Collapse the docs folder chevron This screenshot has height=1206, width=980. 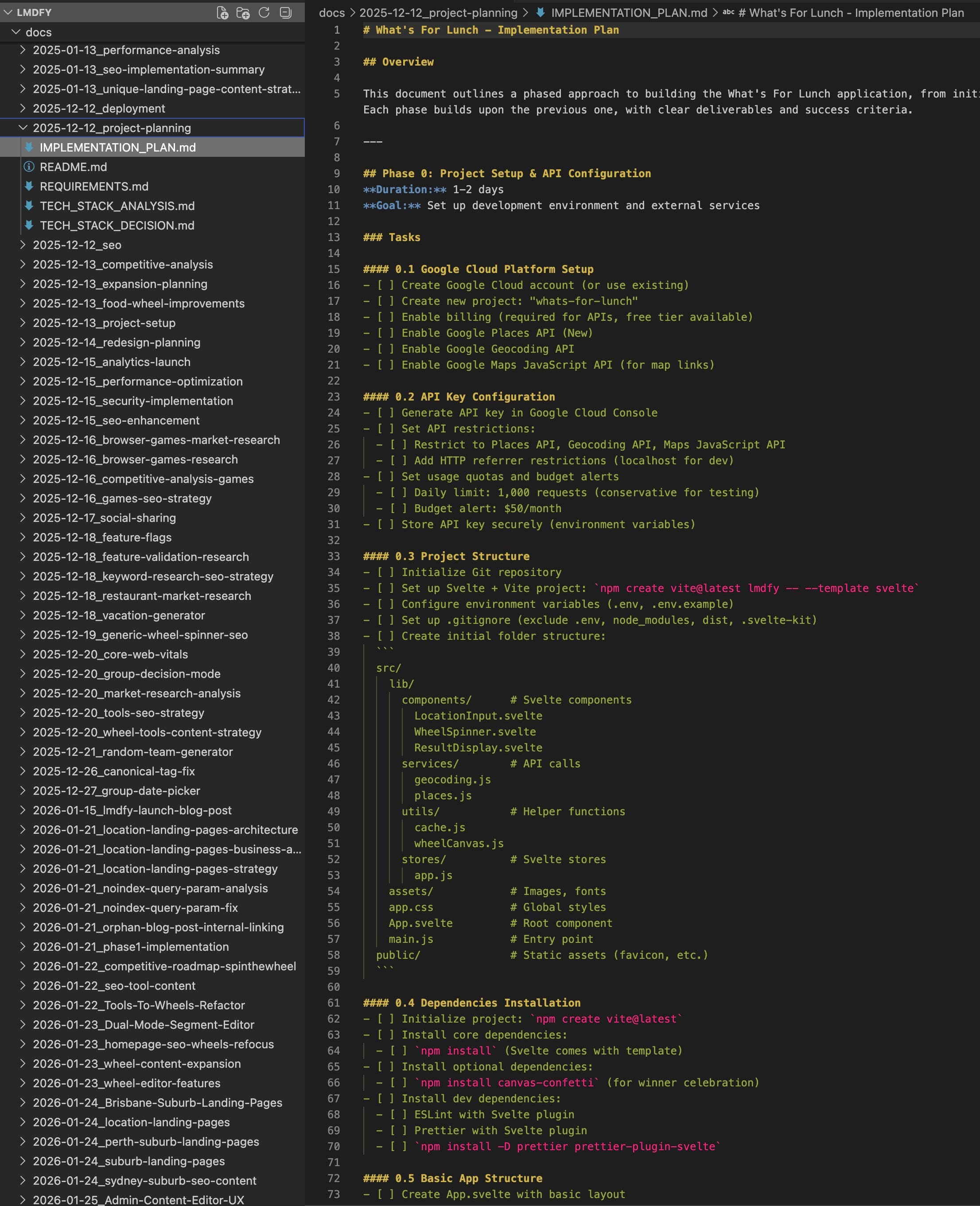pos(16,32)
